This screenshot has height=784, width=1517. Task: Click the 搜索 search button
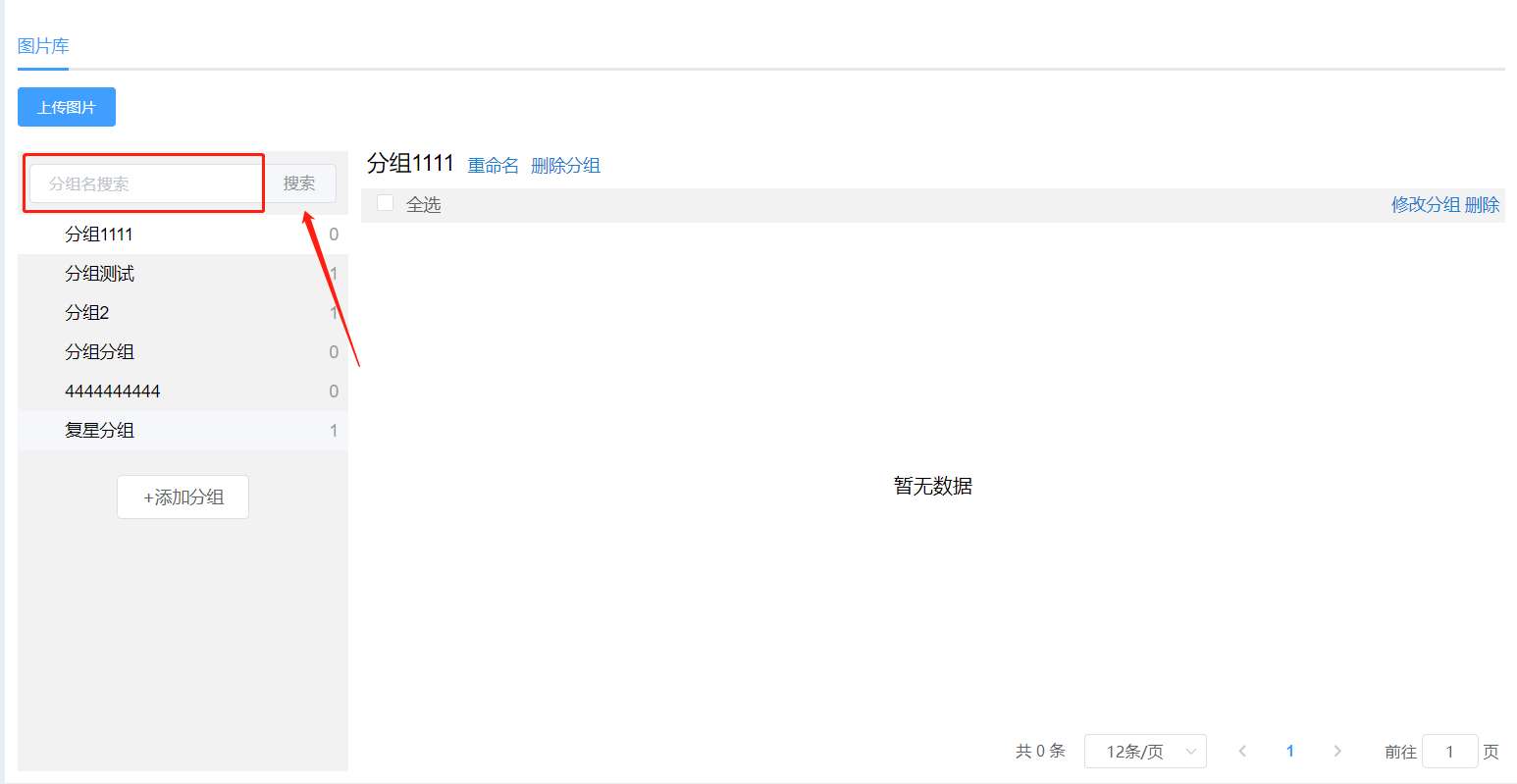pyautogui.click(x=299, y=183)
